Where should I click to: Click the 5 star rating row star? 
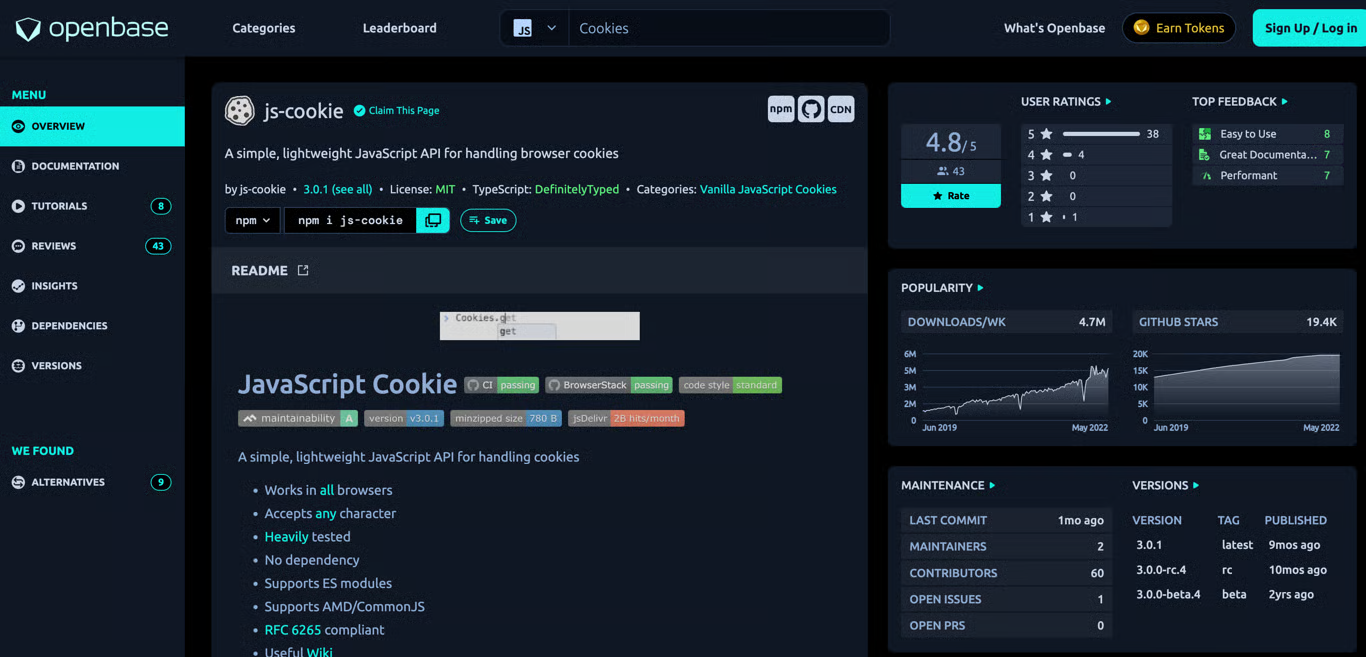coord(1047,134)
